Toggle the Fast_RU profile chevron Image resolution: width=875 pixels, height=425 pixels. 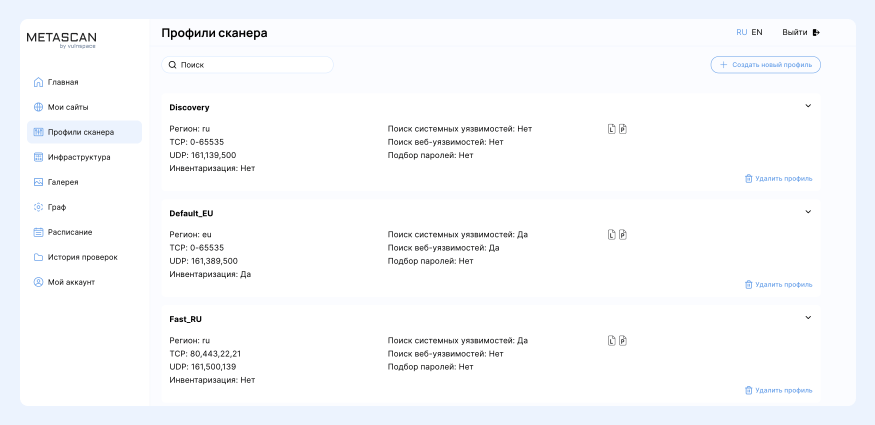click(x=807, y=317)
